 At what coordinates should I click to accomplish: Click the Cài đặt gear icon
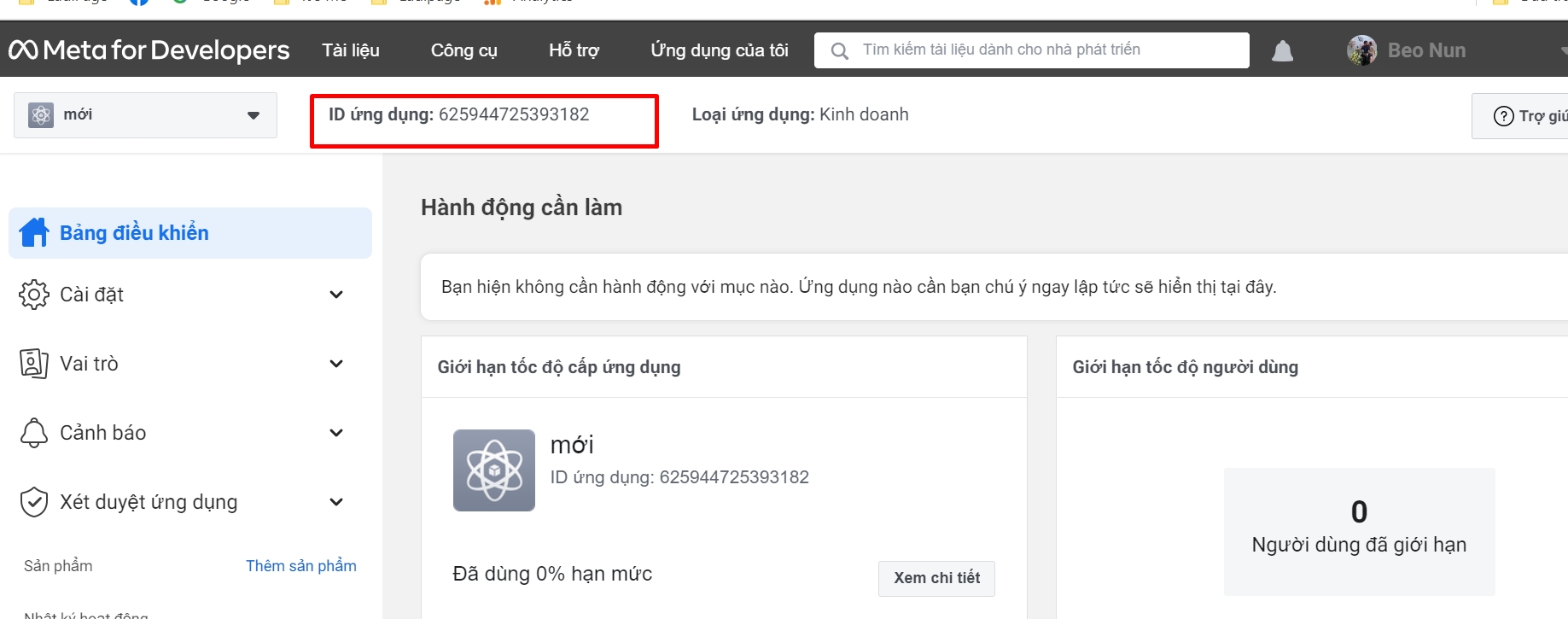click(34, 295)
